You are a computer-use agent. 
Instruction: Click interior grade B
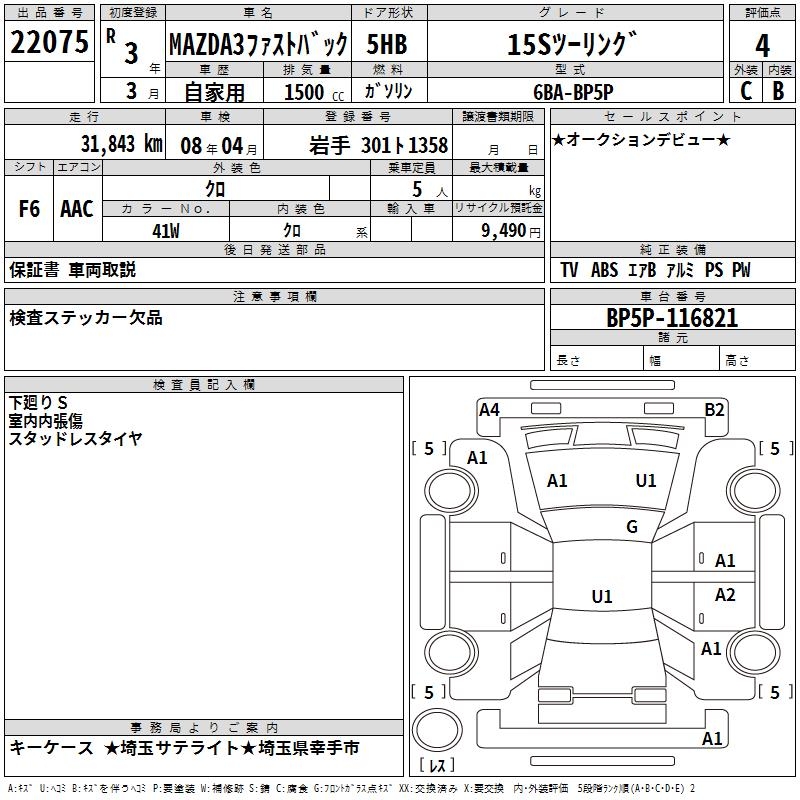(x=778, y=91)
